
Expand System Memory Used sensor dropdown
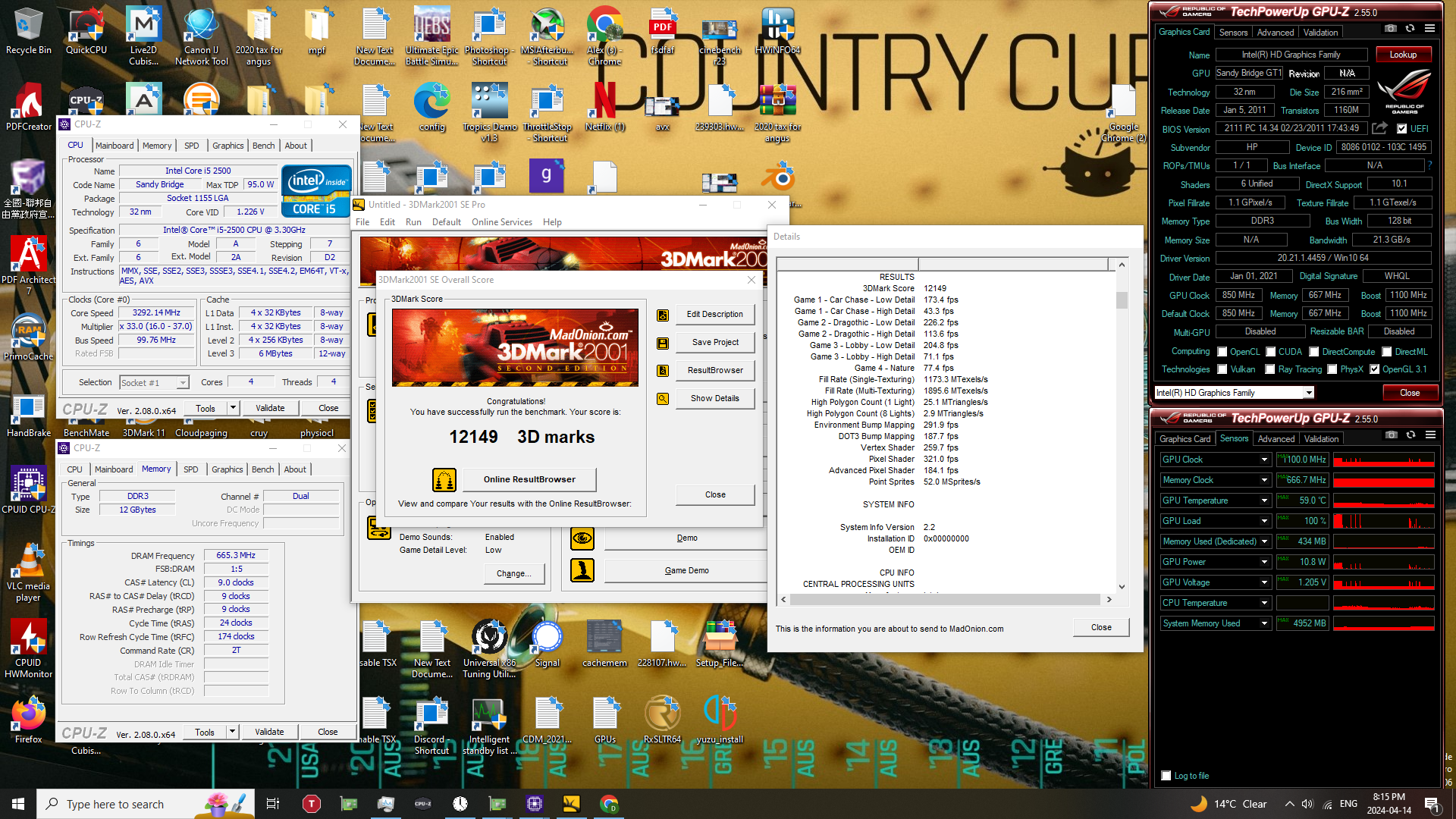tap(1264, 623)
